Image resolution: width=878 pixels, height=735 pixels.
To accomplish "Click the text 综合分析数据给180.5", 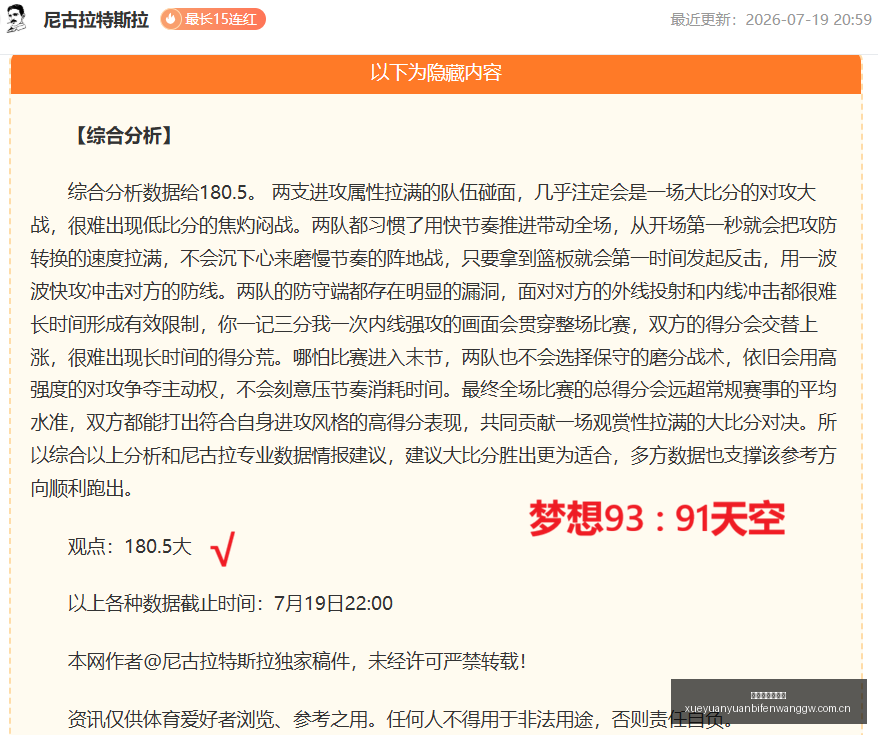I will (162, 193).
